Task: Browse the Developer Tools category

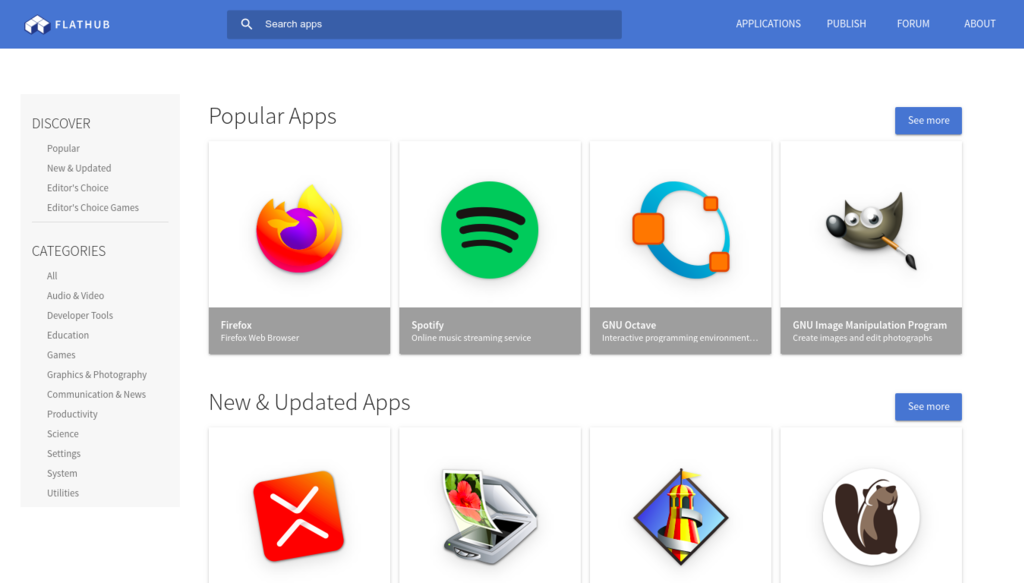Action: coord(80,315)
